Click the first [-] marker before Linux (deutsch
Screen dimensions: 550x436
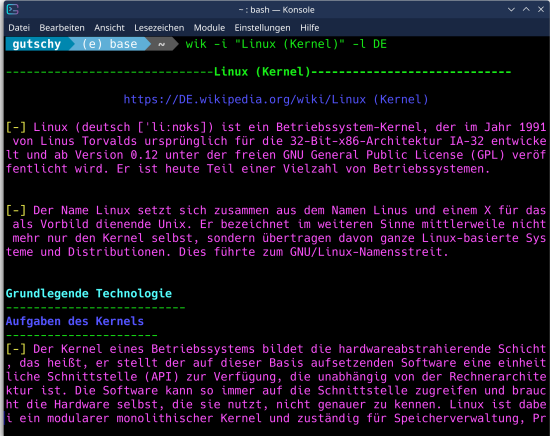click(x=16, y=127)
